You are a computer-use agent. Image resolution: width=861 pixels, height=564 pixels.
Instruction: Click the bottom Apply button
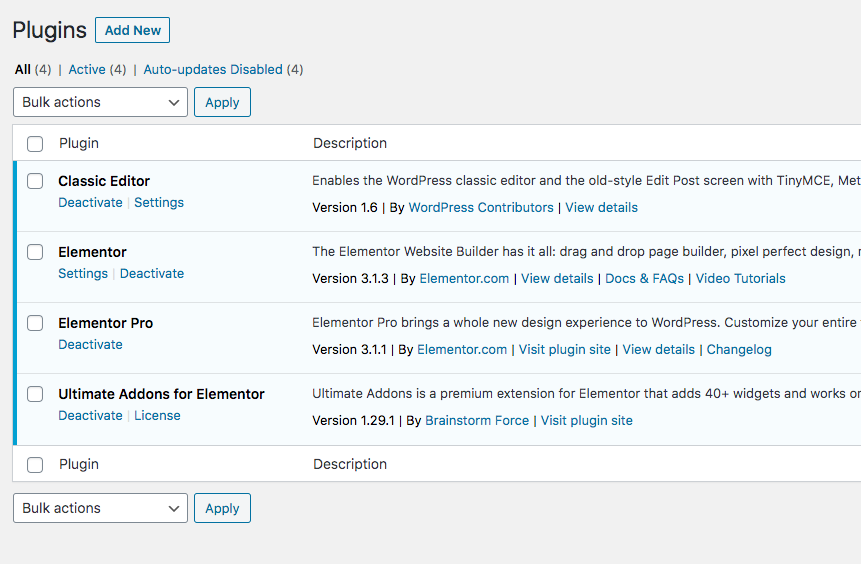[x=222, y=508]
